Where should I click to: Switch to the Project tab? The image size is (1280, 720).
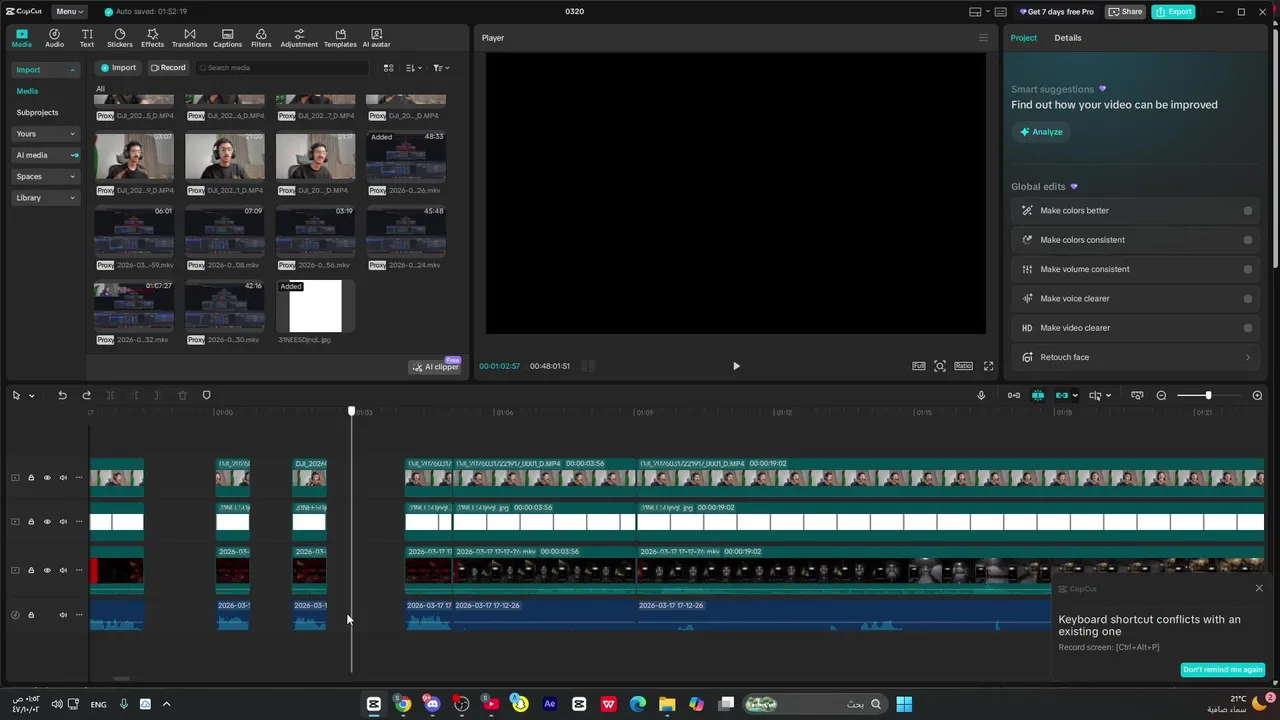point(1023,38)
